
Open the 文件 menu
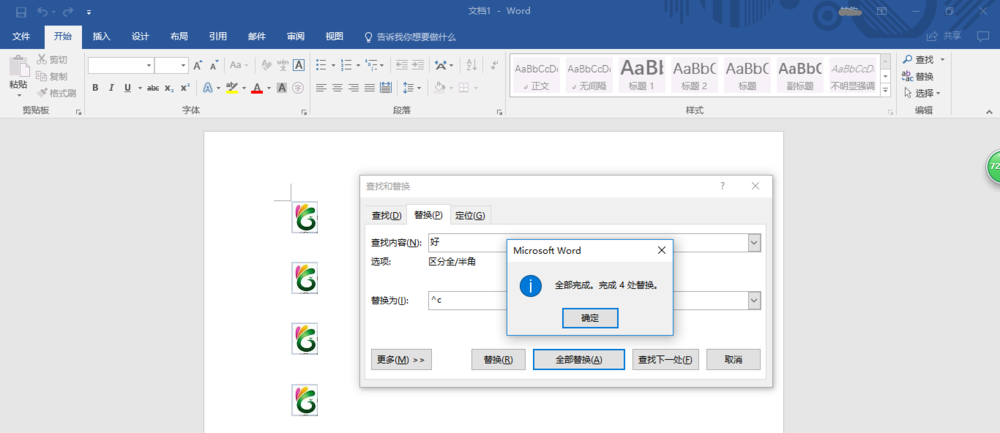pos(21,36)
